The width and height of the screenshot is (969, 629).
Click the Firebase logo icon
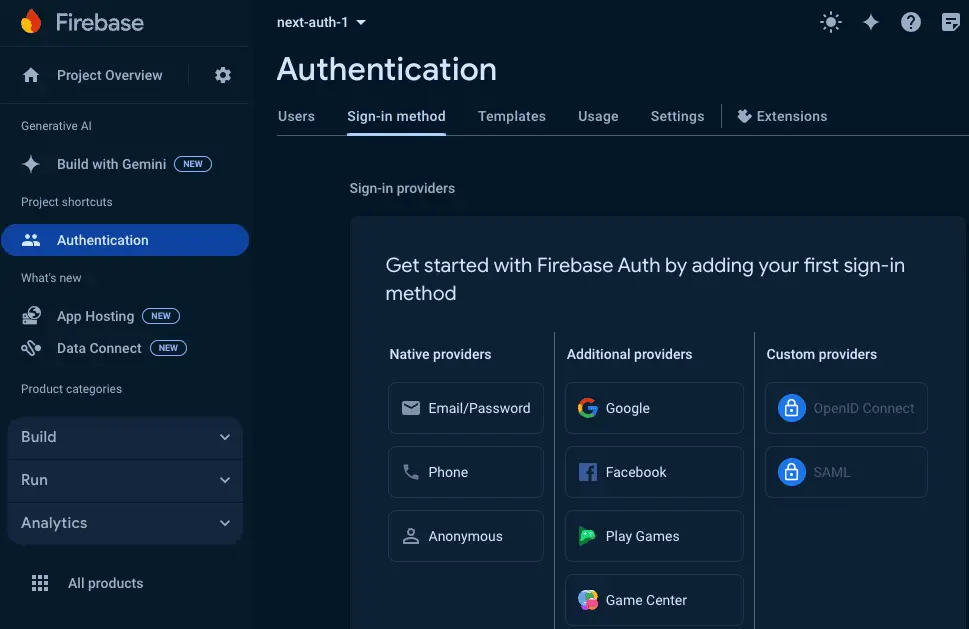pos(31,22)
